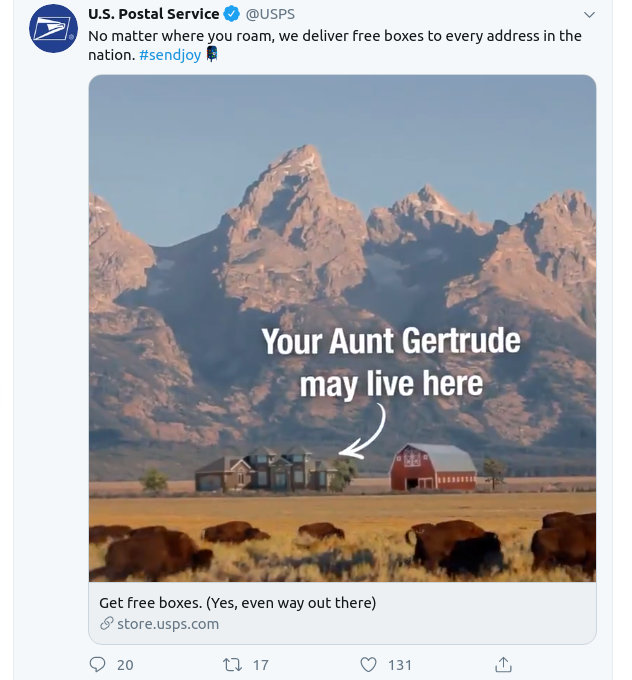
Task: Share the tweet via upload arrow icon
Action: pyautogui.click(x=504, y=664)
